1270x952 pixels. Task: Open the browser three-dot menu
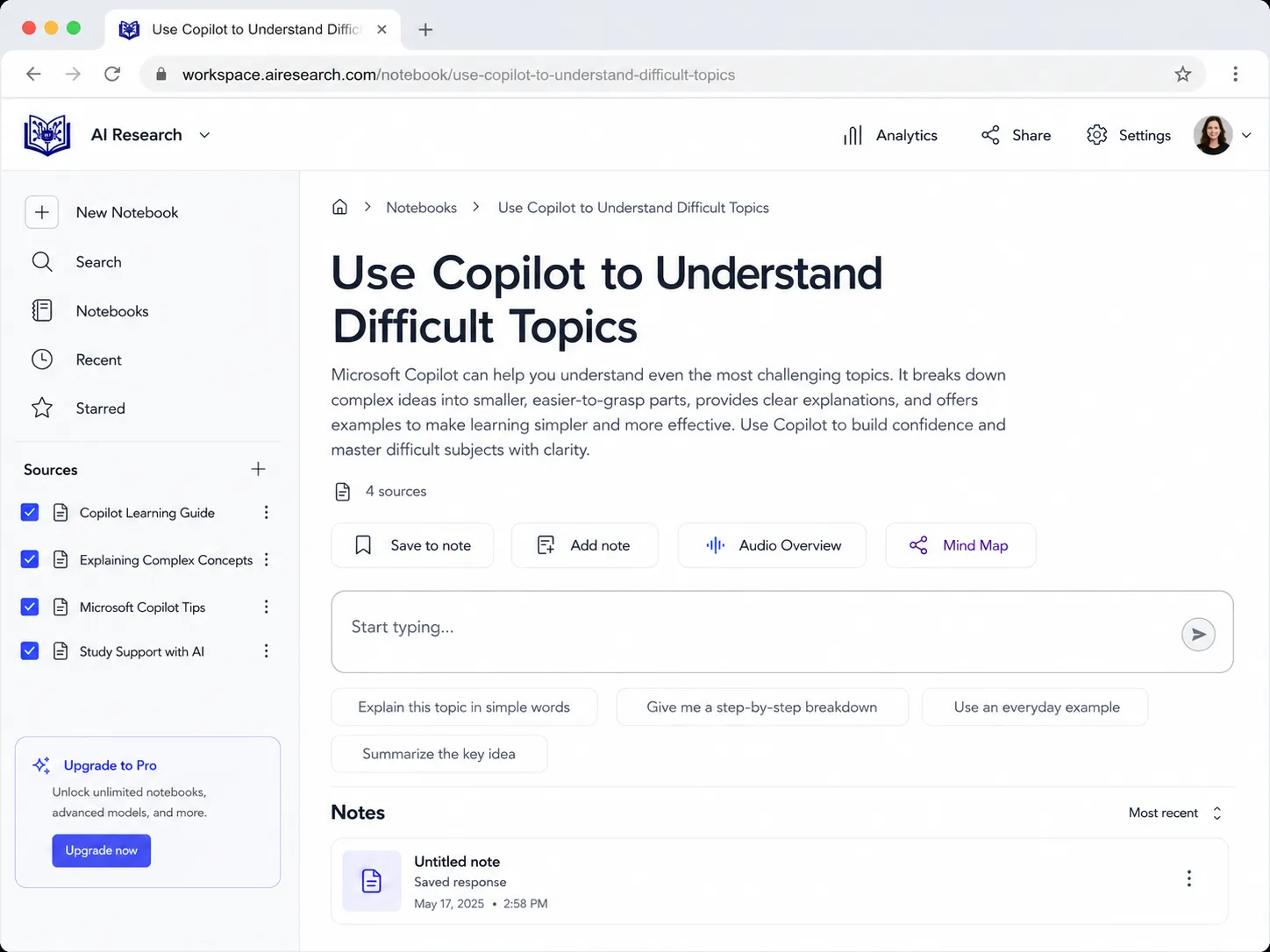pyautogui.click(x=1235, y=75)
